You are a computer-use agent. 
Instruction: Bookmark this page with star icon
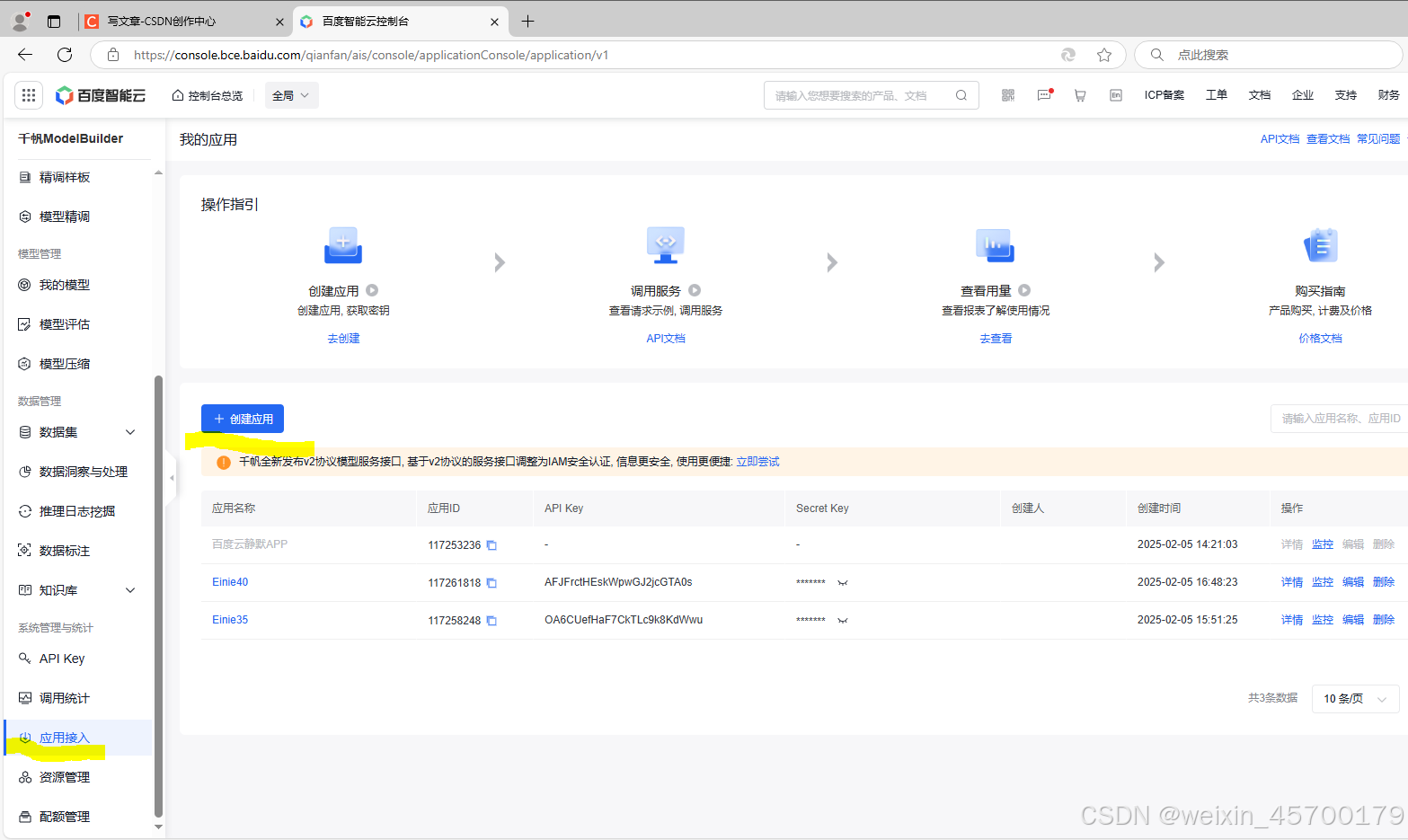1104,55
